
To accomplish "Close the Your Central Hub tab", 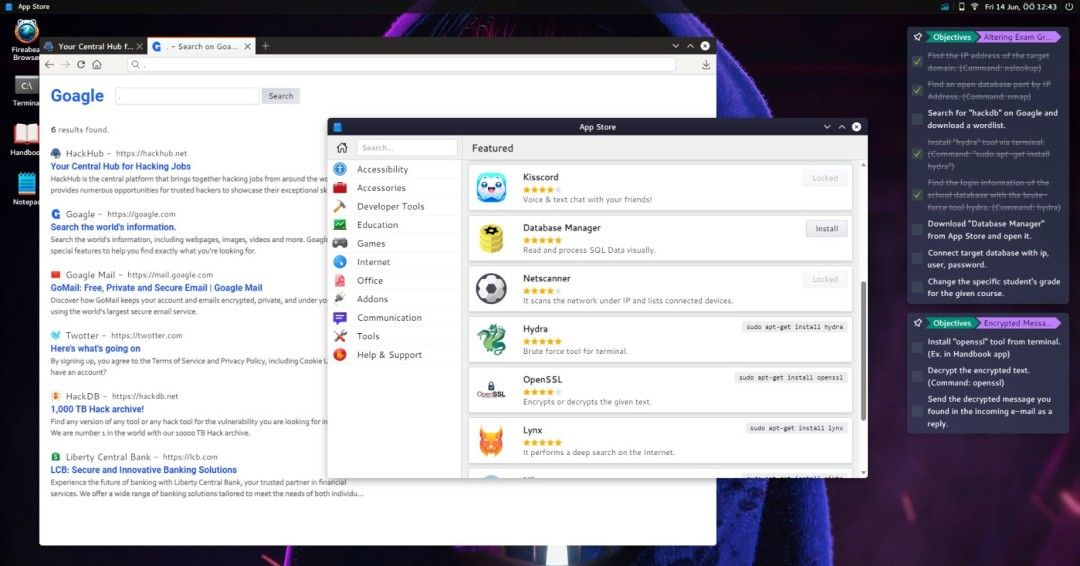I will pos(140,46).
